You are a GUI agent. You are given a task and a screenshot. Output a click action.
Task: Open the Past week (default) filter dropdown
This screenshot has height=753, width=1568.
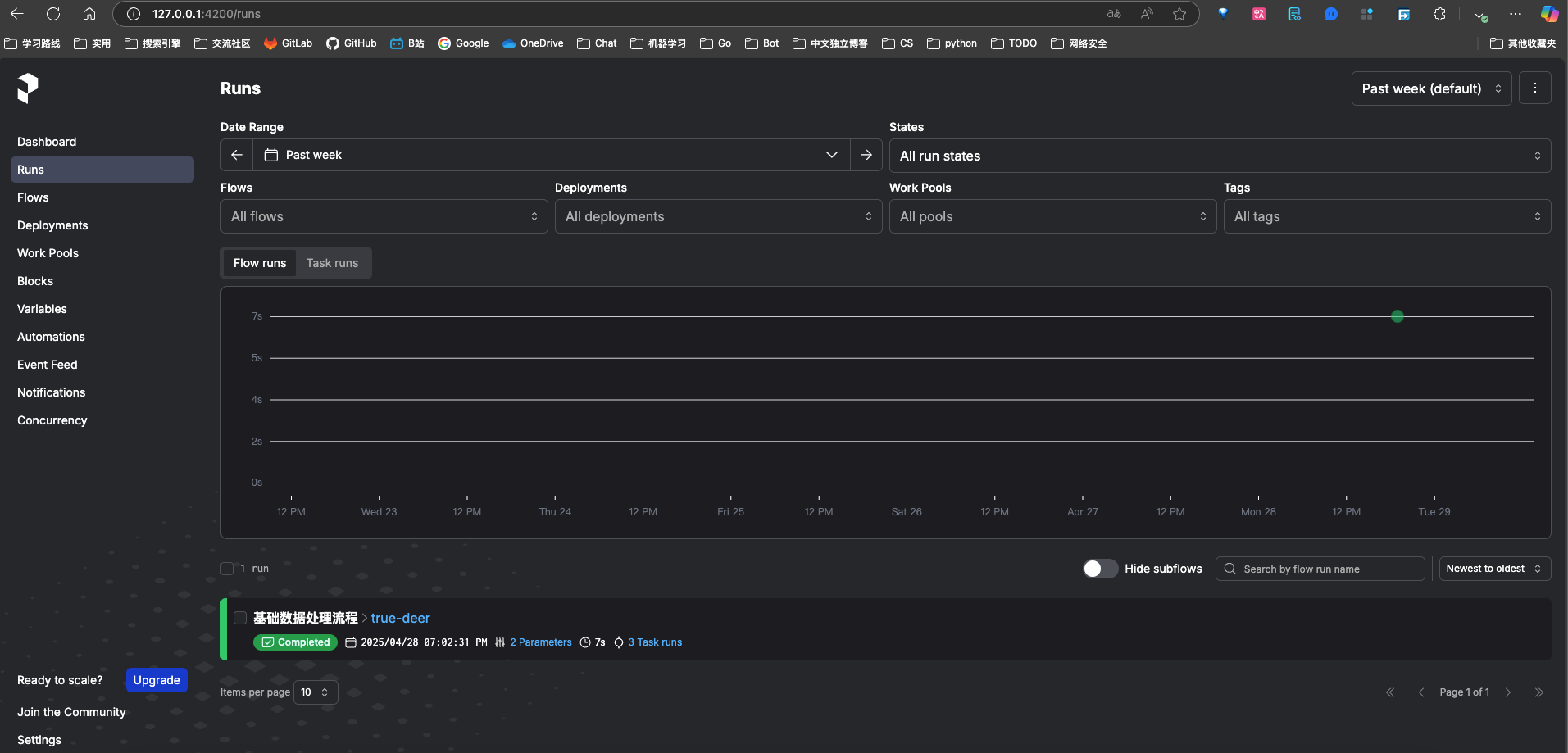(x=1431, y=88)
